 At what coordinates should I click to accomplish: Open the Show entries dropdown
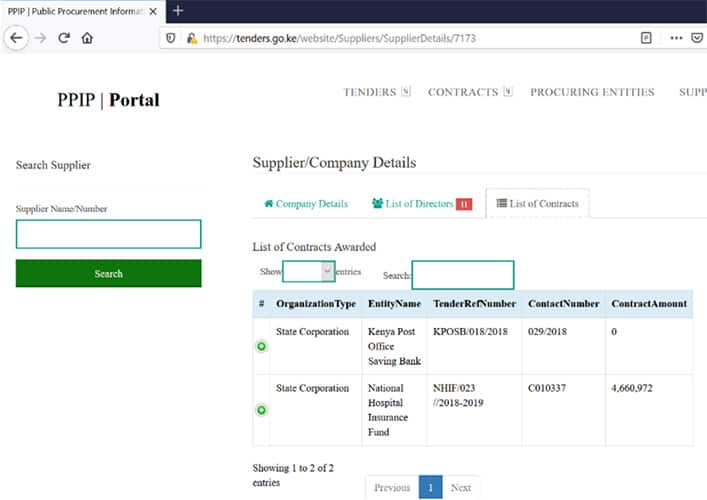(308, 271)
